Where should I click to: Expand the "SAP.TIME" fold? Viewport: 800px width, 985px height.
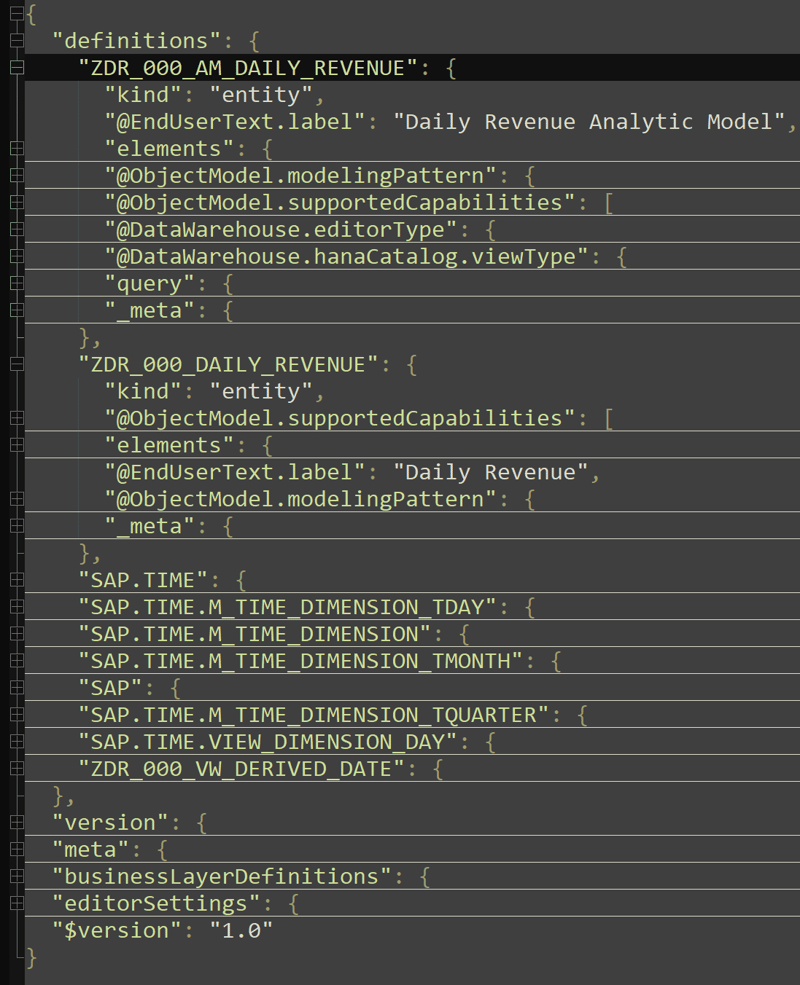17,580
